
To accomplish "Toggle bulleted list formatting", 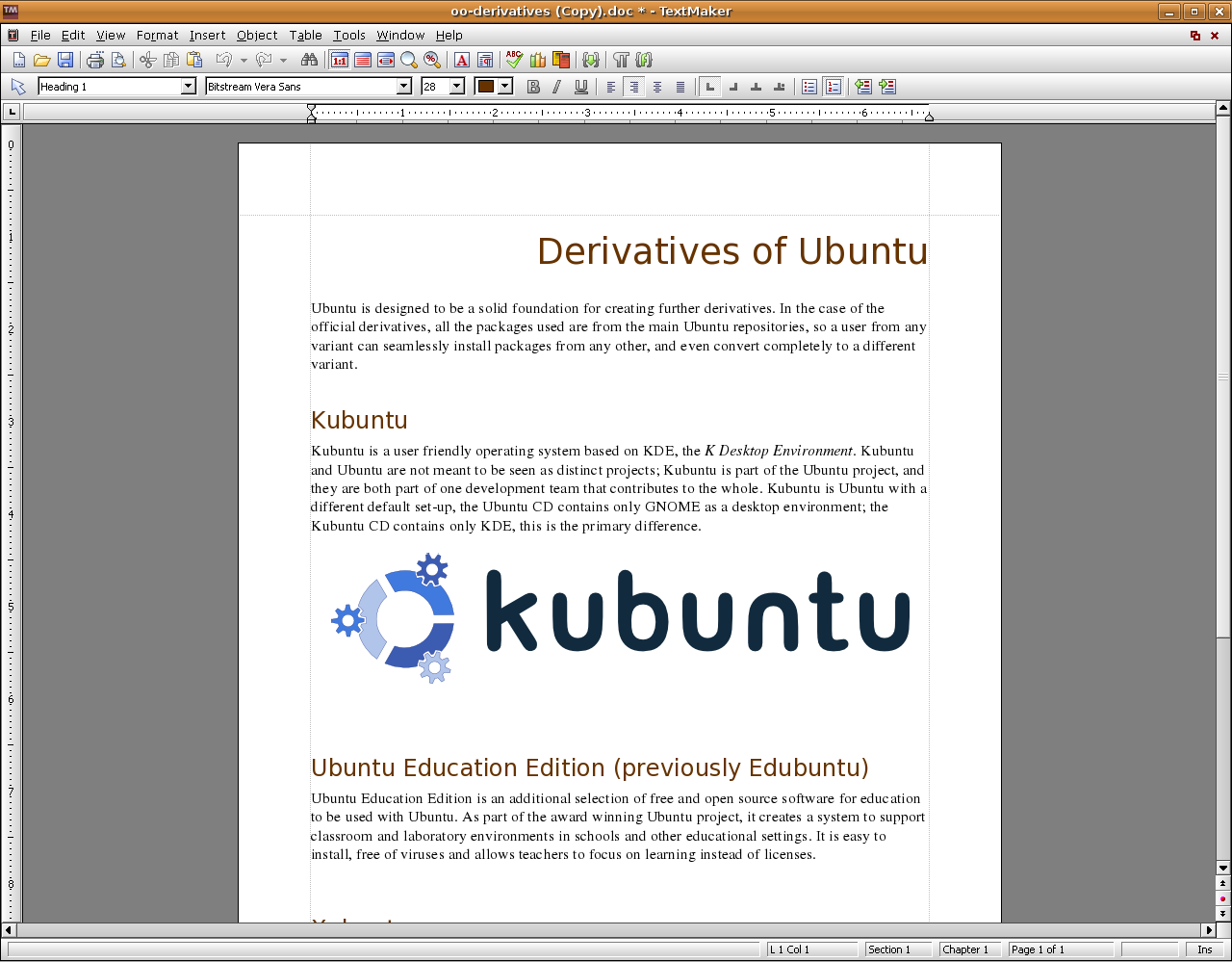I will pos(809,87).
